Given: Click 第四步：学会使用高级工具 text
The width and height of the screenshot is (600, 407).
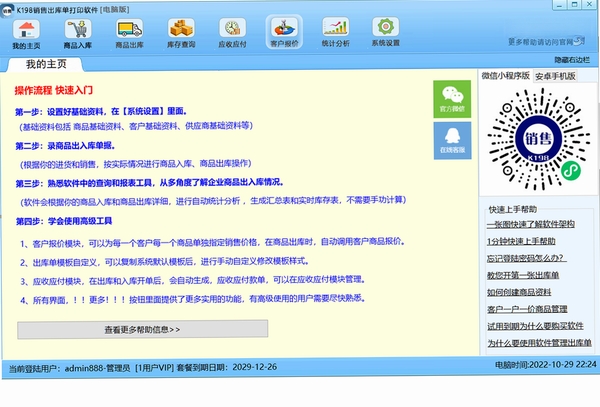Looking at the screenshot, I should 64,221.
